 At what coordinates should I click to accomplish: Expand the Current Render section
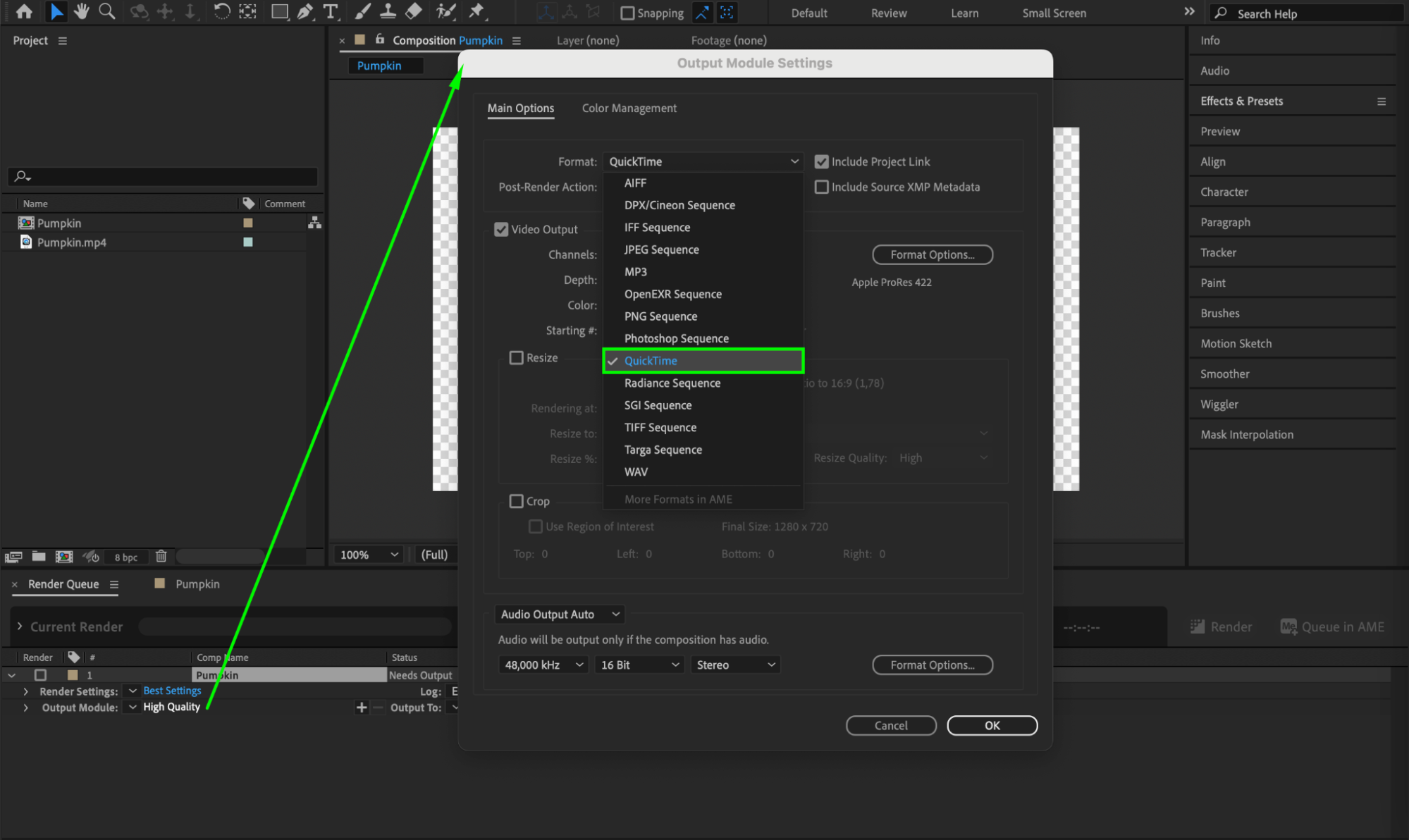point(20,626)
